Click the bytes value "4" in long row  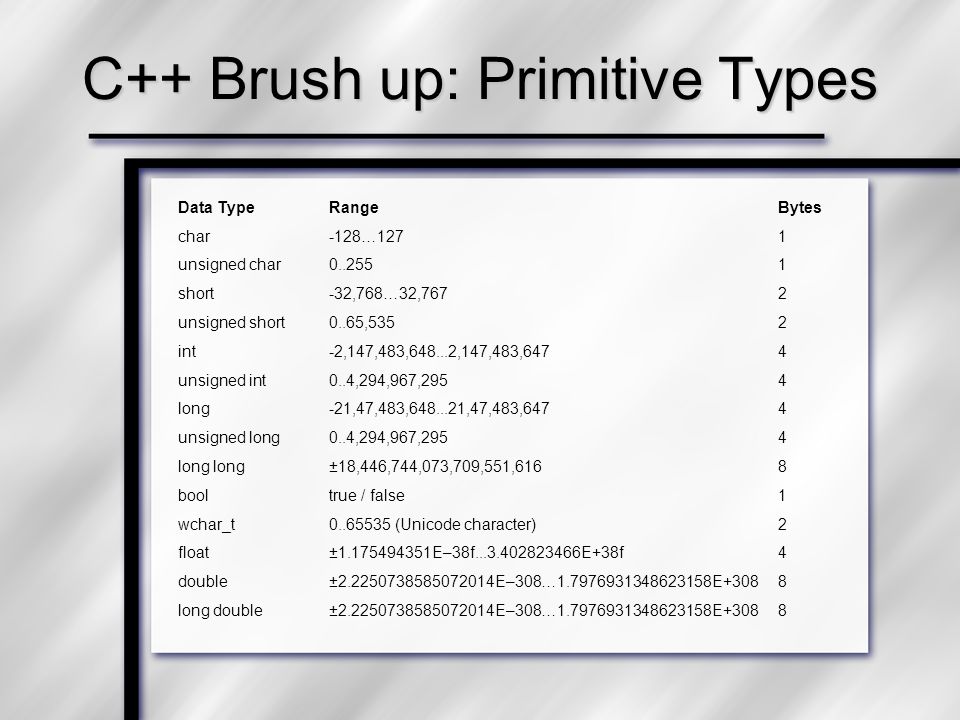click(782, 408)
